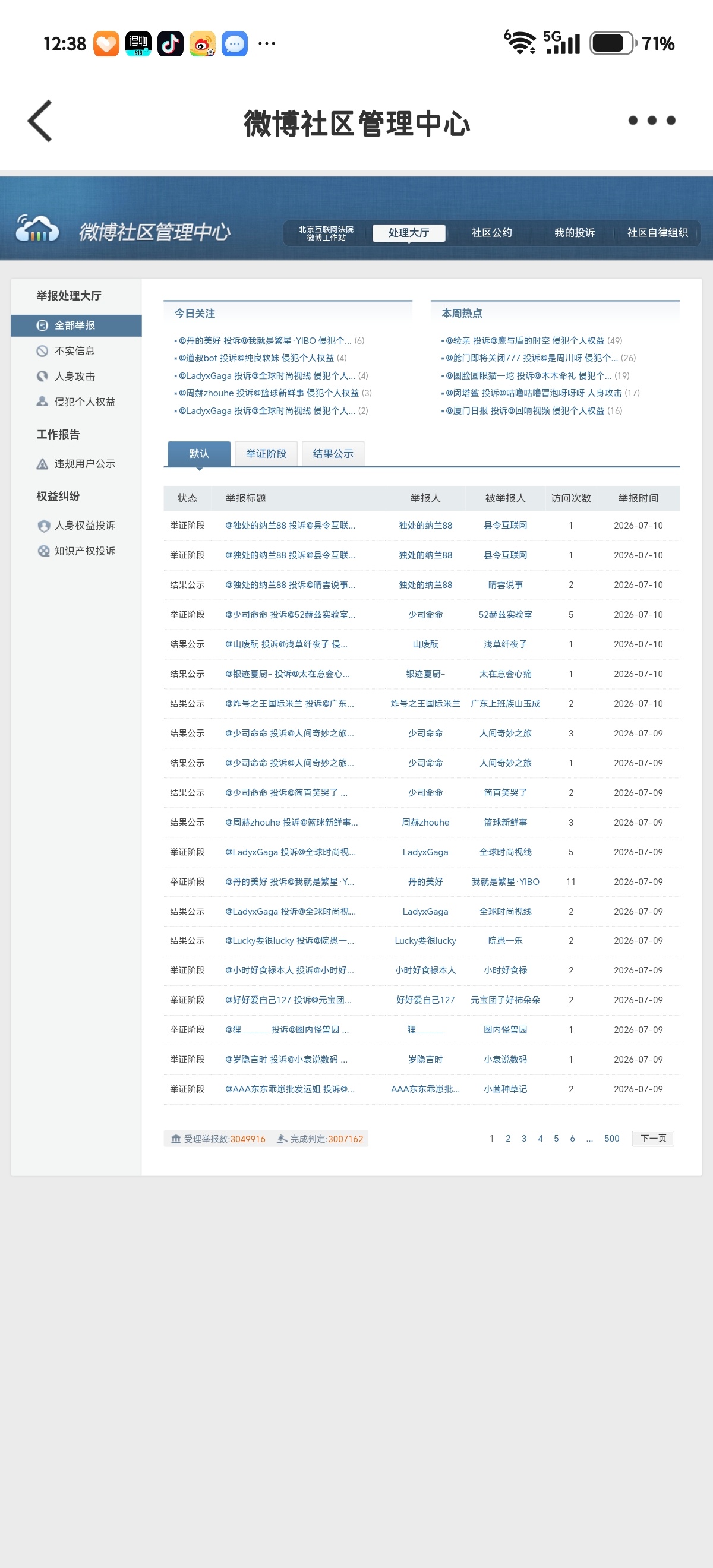Open 不实信息 category icon
This screenshot has height=1568, width=713.
[x=42, y=351]
